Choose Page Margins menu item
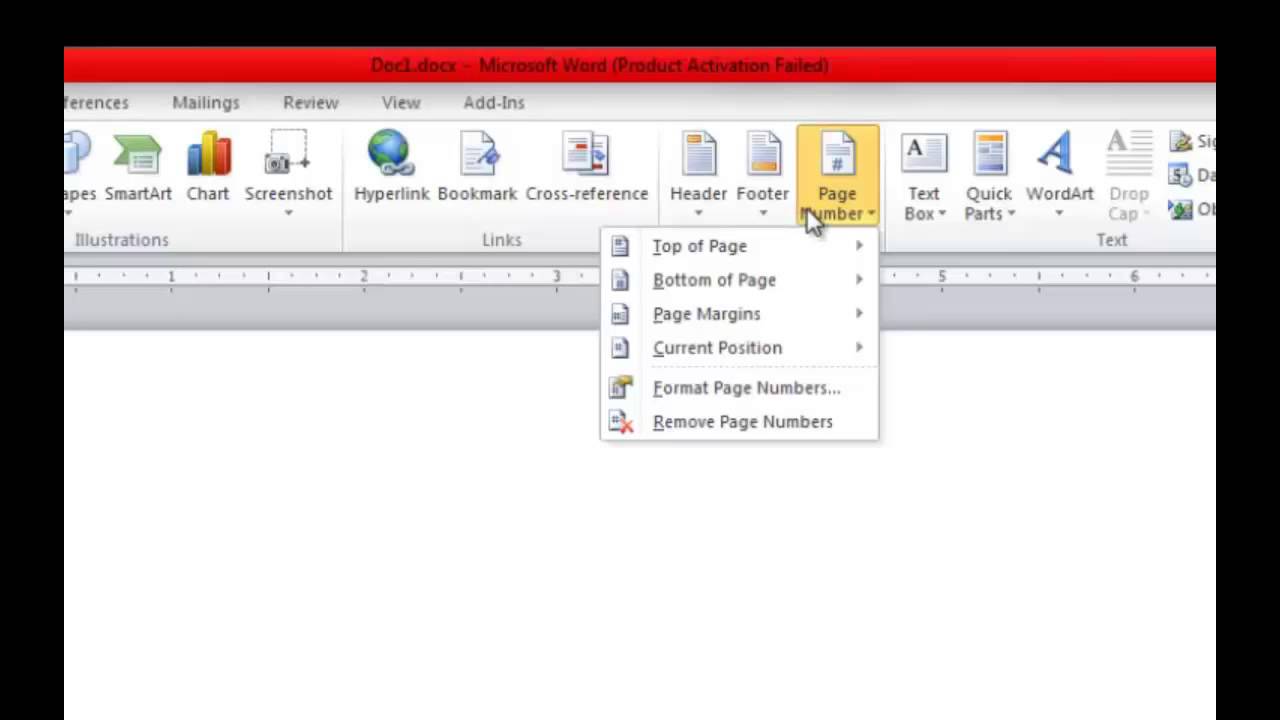This screenshot has width=1280, height=720. [739, 314]
